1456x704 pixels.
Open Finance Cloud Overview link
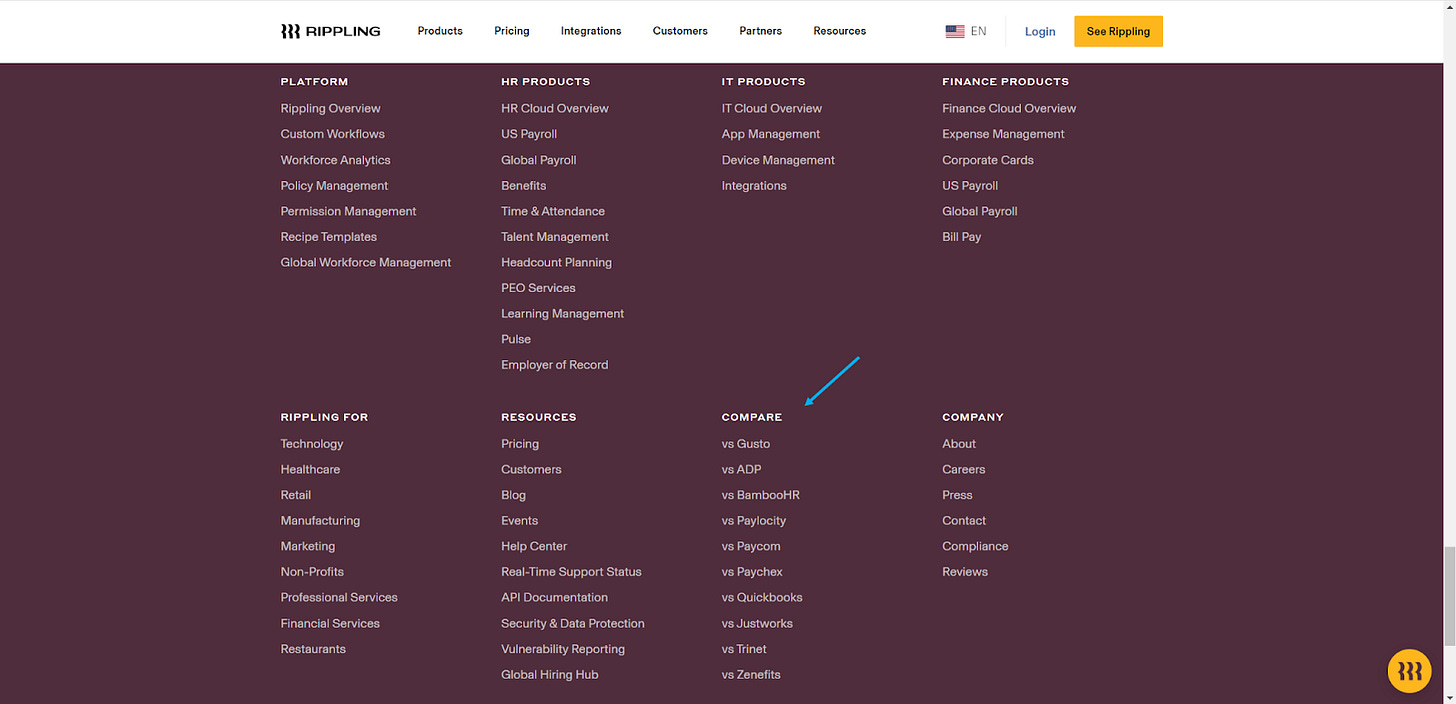click(x=1009, y=108)
